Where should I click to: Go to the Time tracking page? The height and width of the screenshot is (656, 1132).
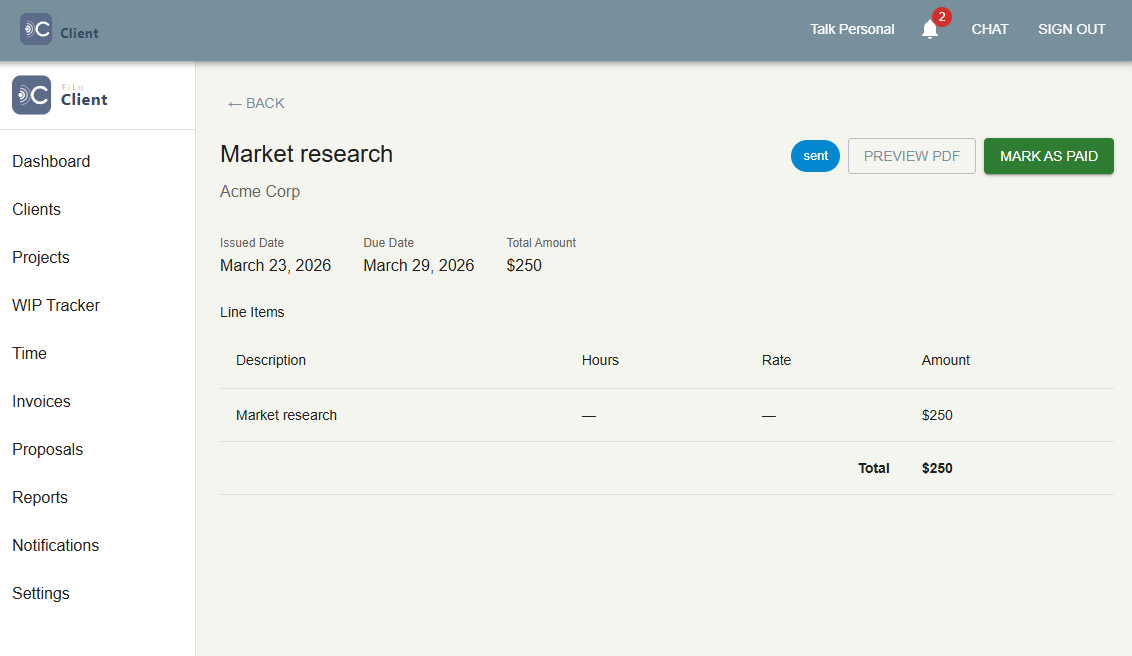click(x=29, y=353)
